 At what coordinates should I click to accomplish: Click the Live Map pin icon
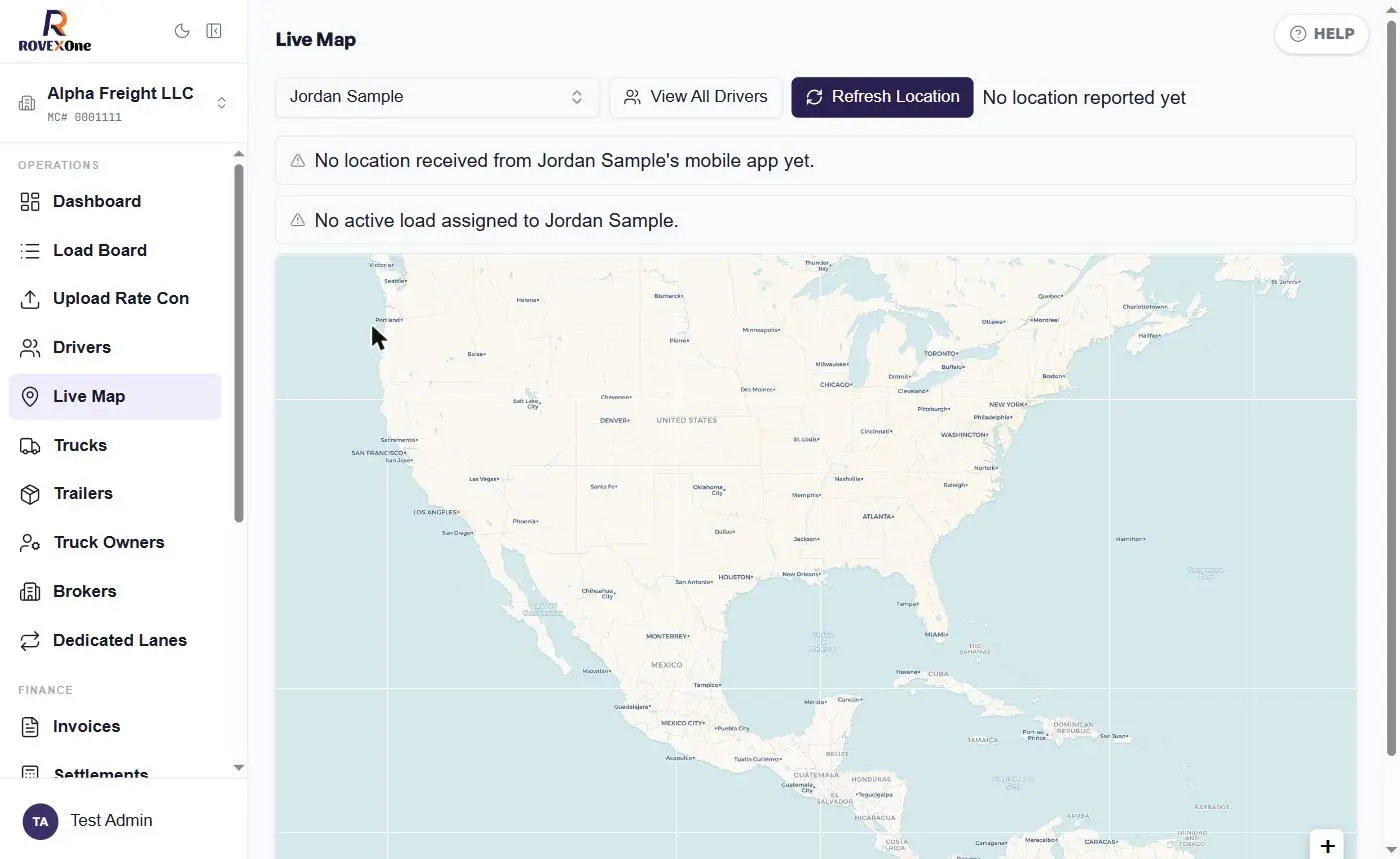(30, 397)
